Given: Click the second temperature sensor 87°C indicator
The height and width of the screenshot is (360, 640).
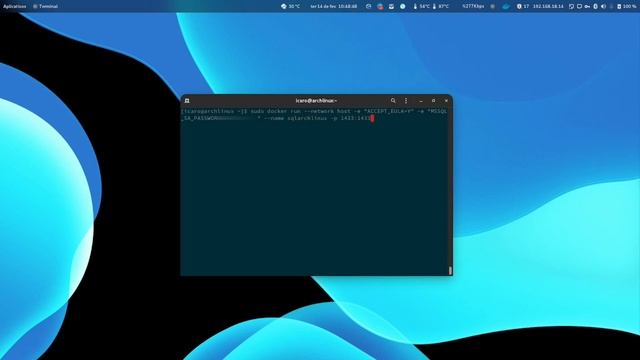Looking at the screenshot, I should [440, 6].
